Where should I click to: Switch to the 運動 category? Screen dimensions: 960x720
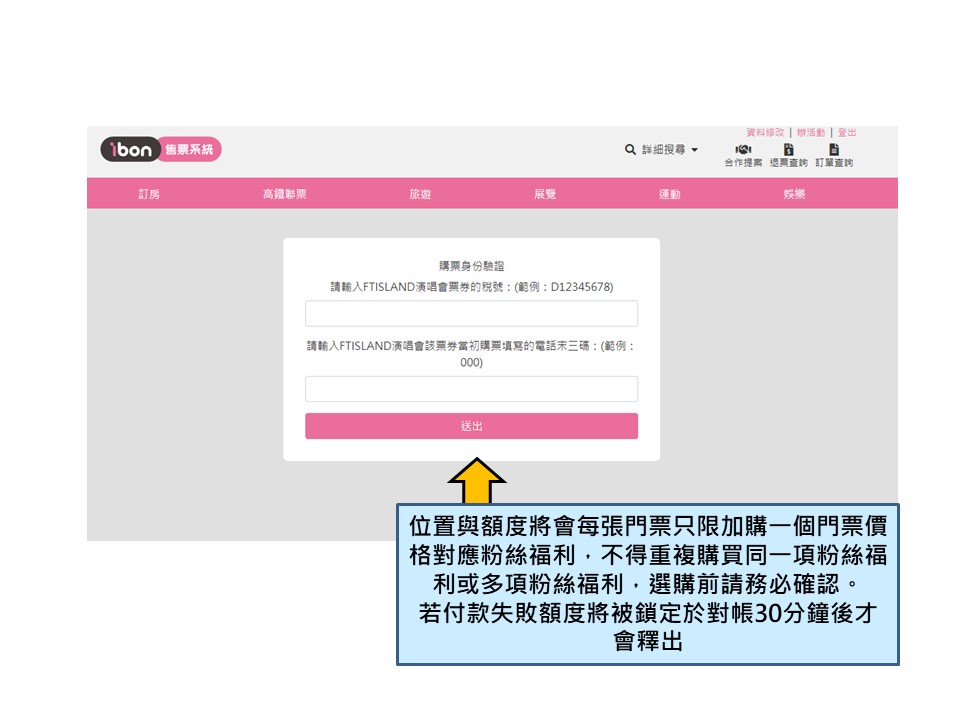(x=670, y=194)
